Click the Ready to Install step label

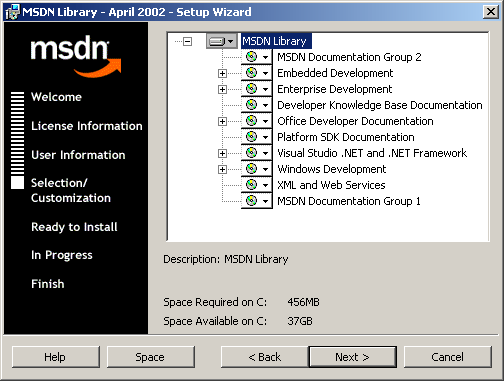[74, 227]
